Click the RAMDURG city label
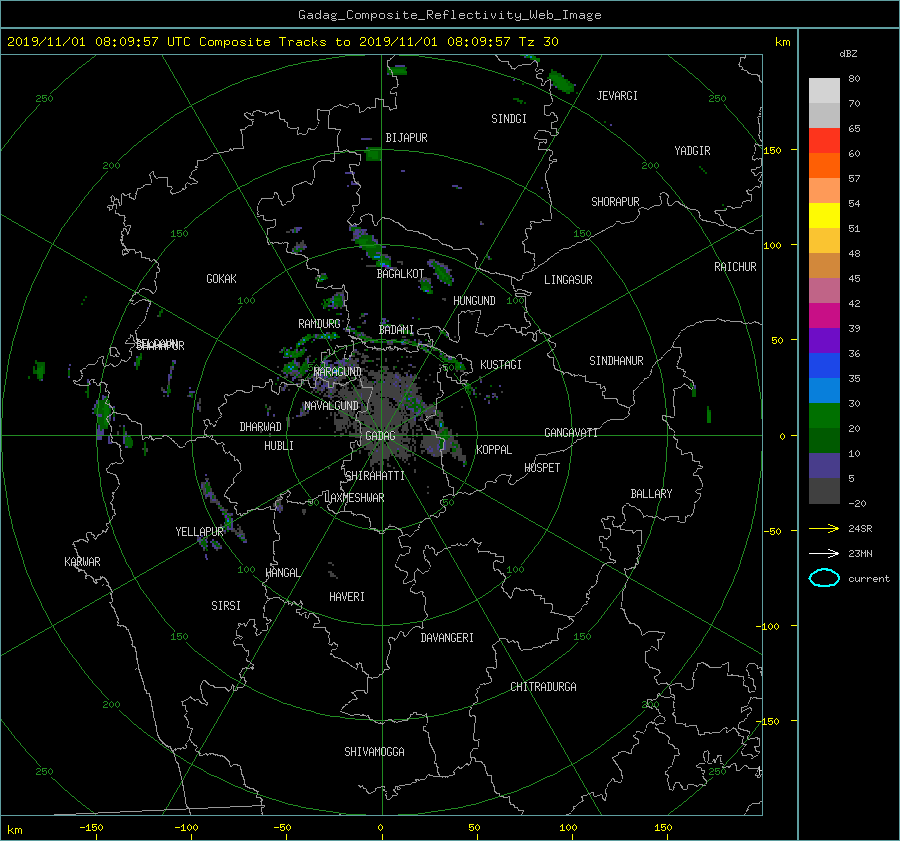The width and height of the screenshot is (900, 841). (319, 324)
